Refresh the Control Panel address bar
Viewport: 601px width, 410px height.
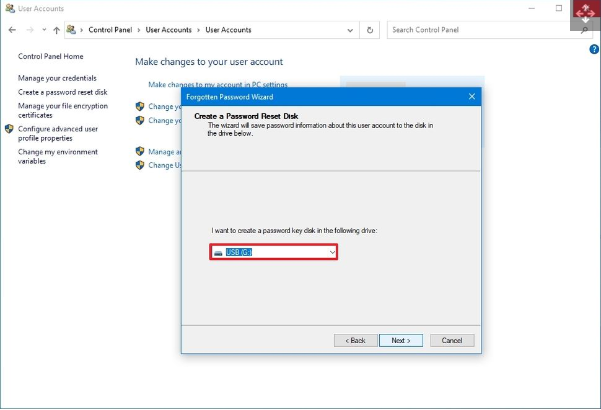tap(371, 30)
